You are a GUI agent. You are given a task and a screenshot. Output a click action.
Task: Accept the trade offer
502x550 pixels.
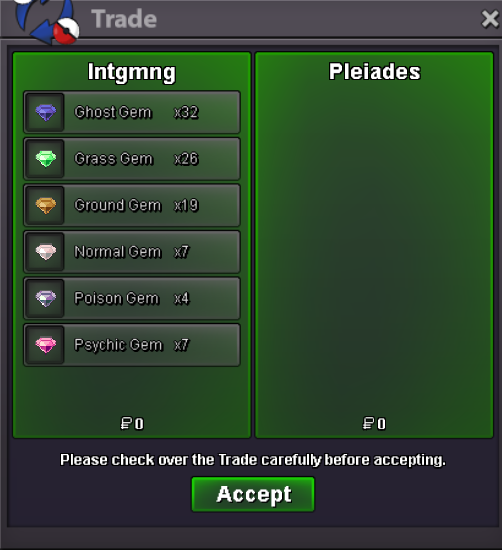253,494
